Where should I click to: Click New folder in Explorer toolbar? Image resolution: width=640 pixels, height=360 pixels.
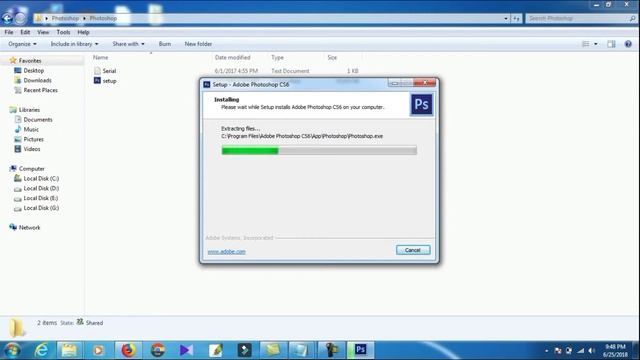tap(198, 44)
